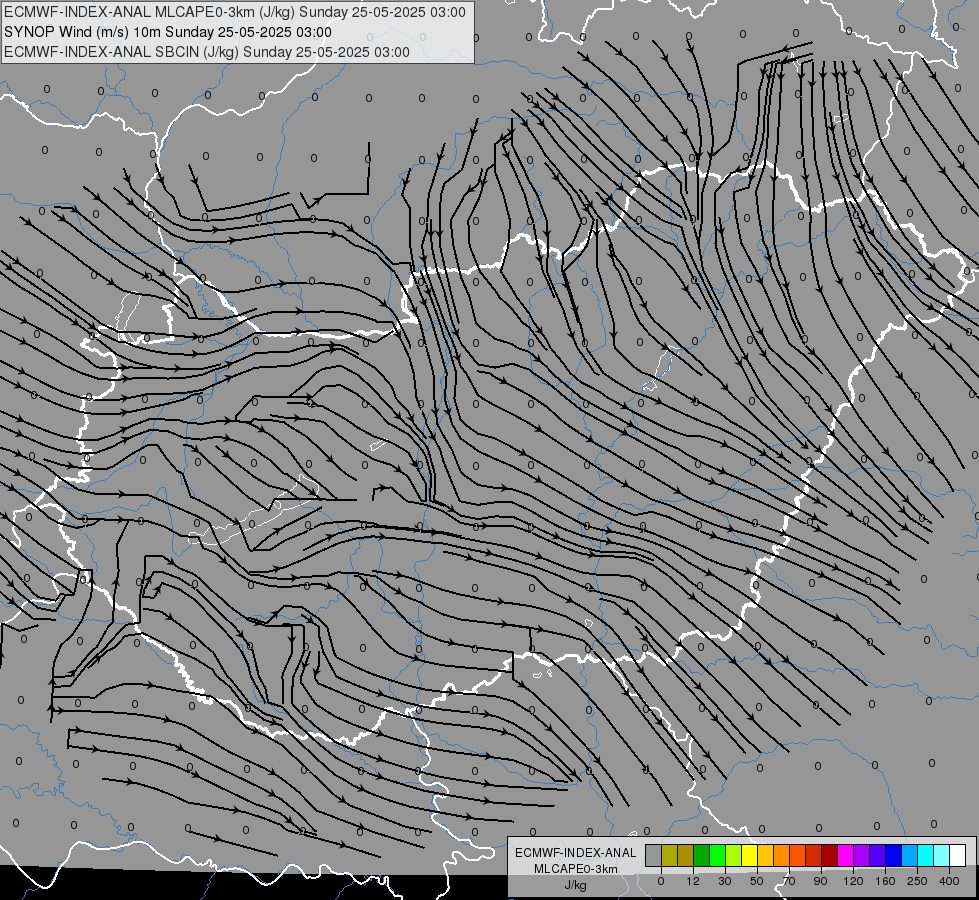Click the dark red swatch right of 90
Image resolution: width=979 pixels, height=900 pixels.
[x=830, y=855]
